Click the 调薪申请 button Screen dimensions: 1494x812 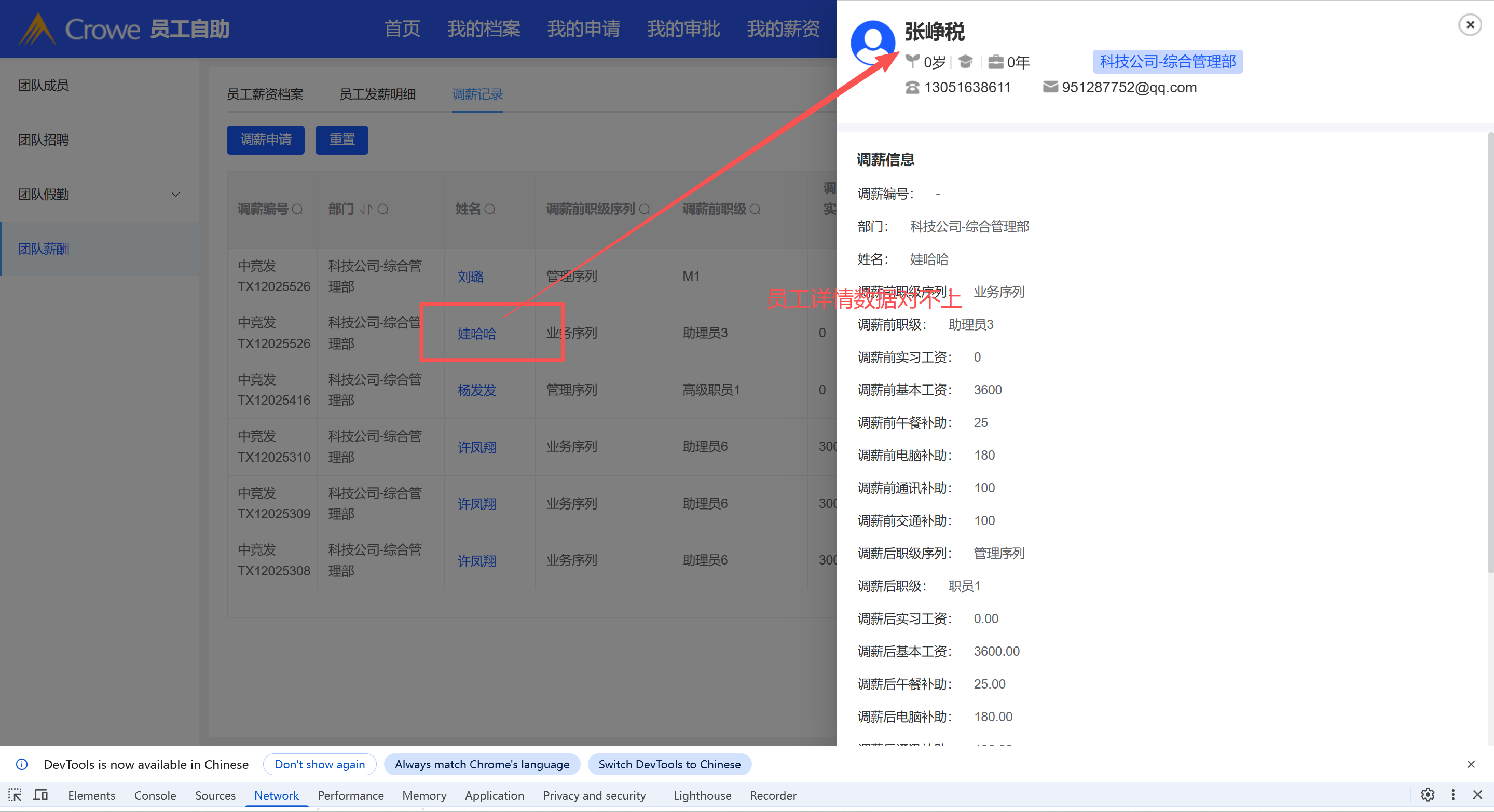click(x=266, y=140)
